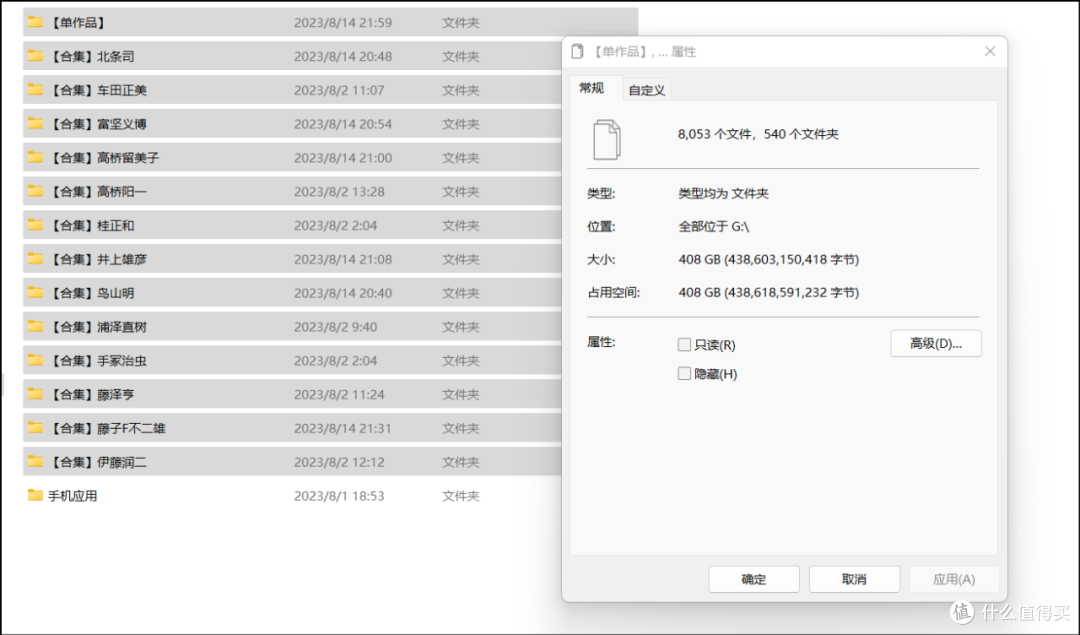Enable the 只读(R) read-only checkbox
The width and height of the screenshot is (1080, 635).
684,344
